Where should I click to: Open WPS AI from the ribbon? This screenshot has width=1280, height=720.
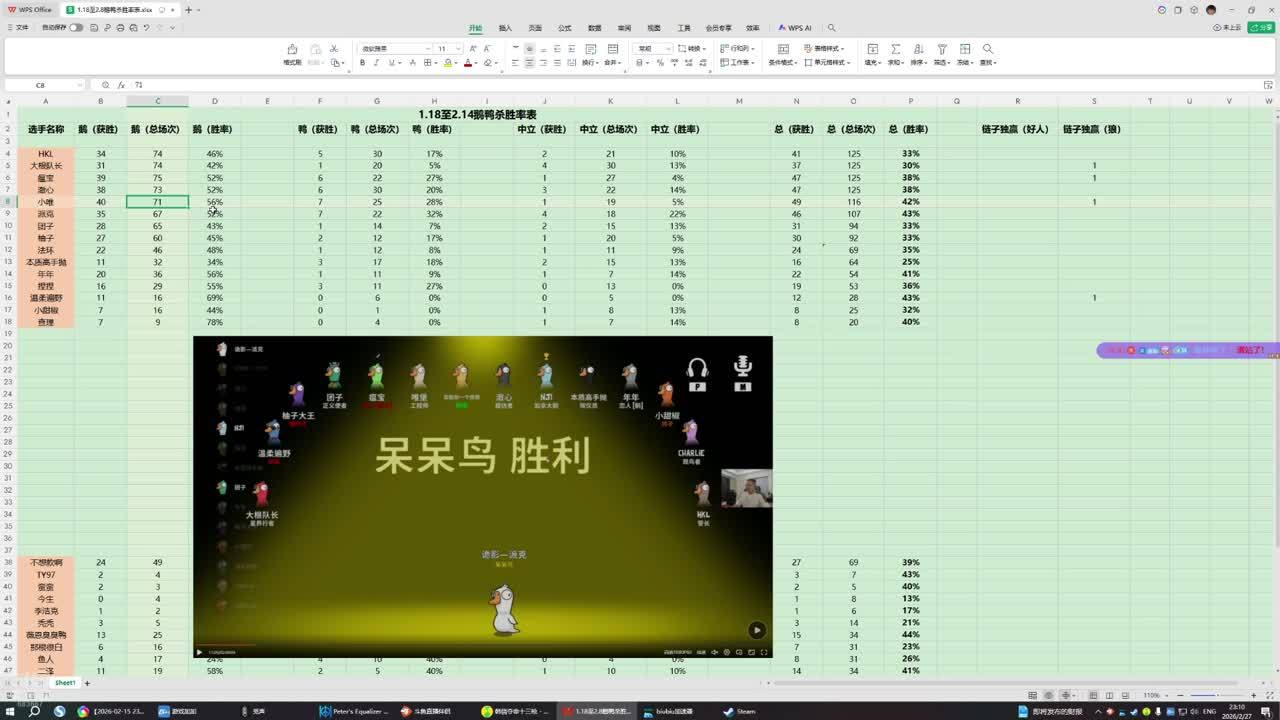tap(795, 28)
